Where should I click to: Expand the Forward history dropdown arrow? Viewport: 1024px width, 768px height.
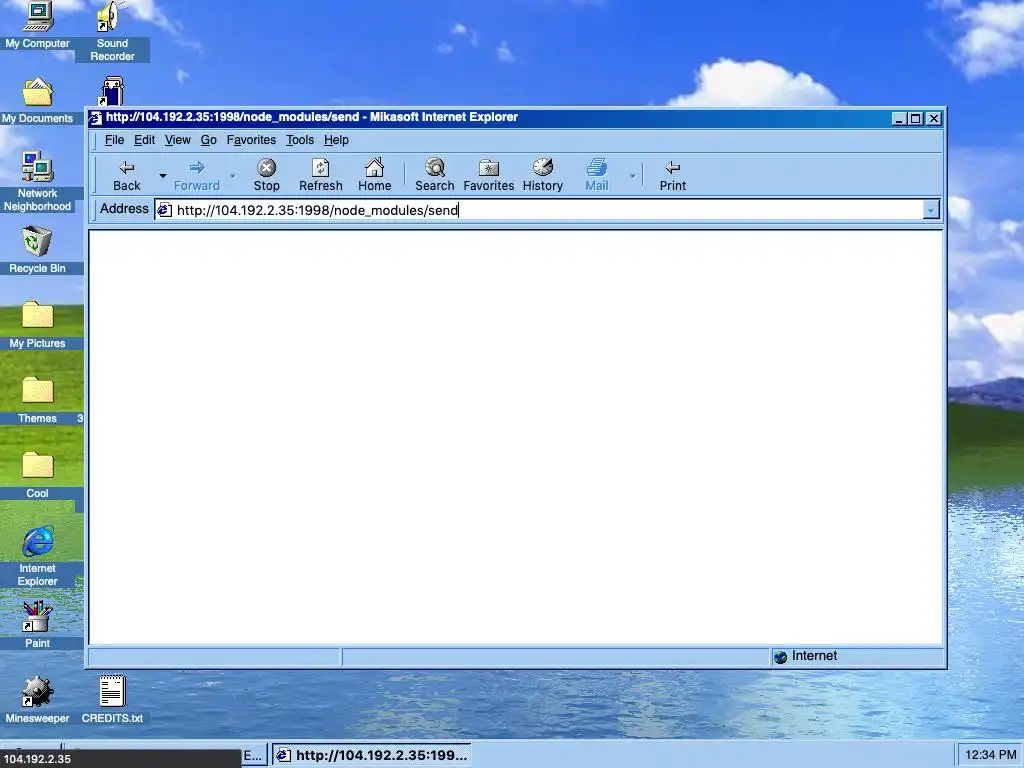(232, 176)
